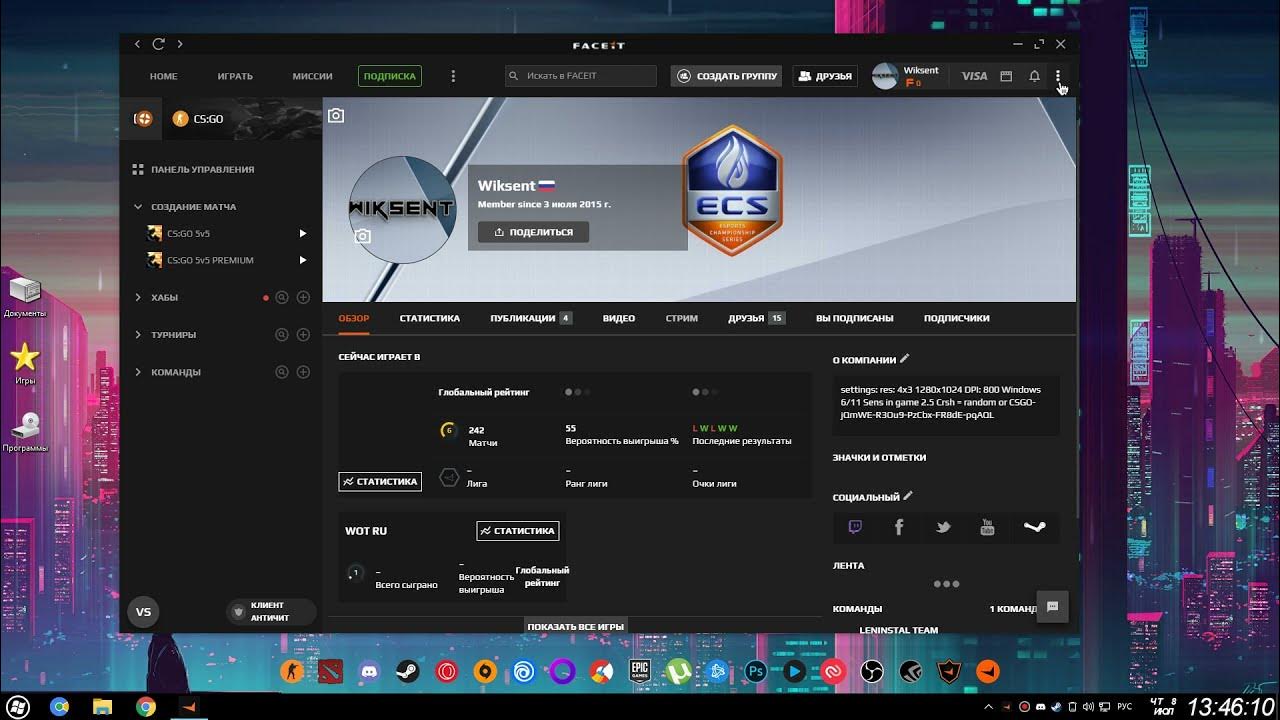
Task: Click the green ПОДПИСКА button
Action: click(x=390, y=76)
